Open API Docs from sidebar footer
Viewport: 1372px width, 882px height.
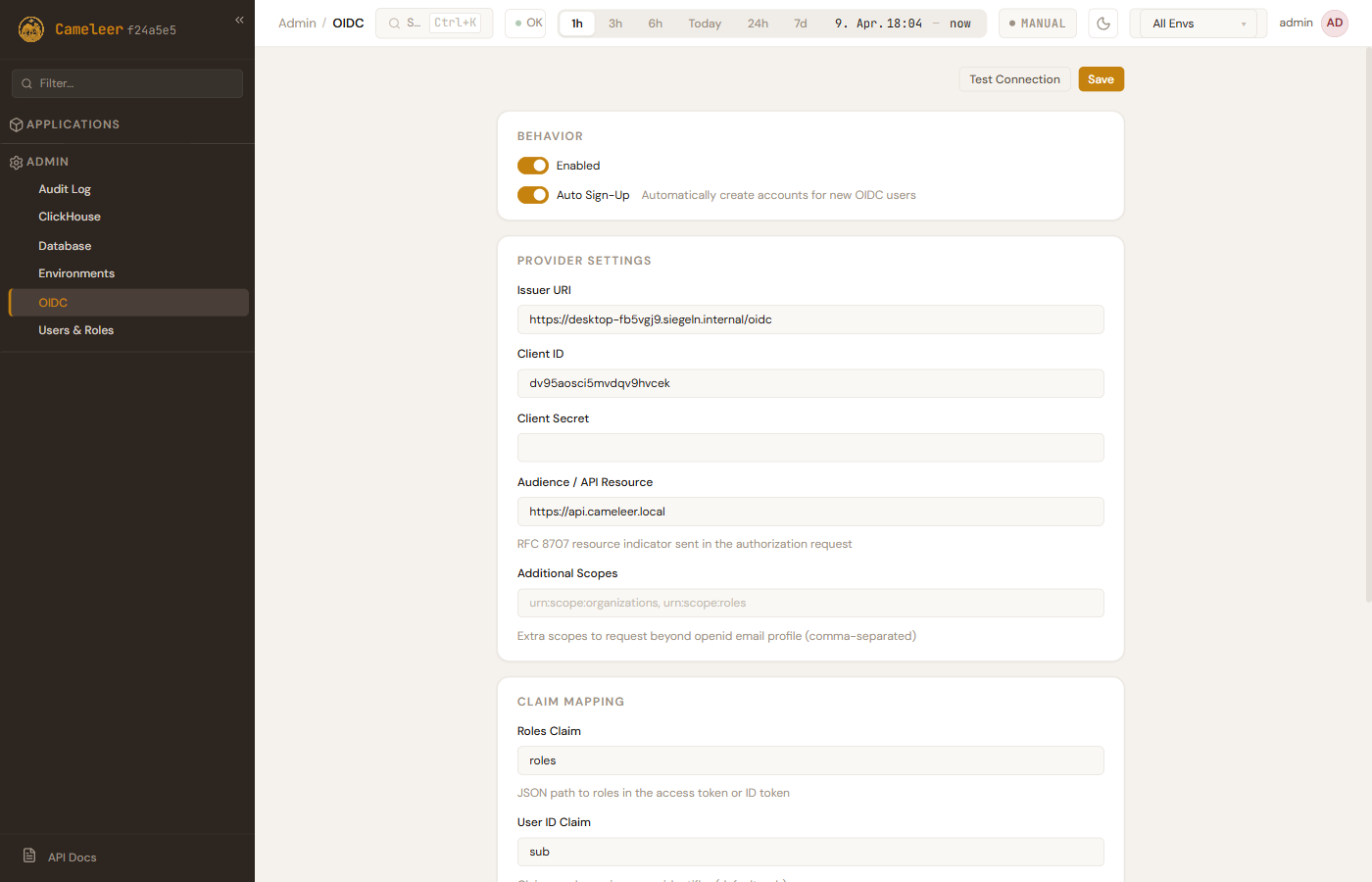point(72,857)
